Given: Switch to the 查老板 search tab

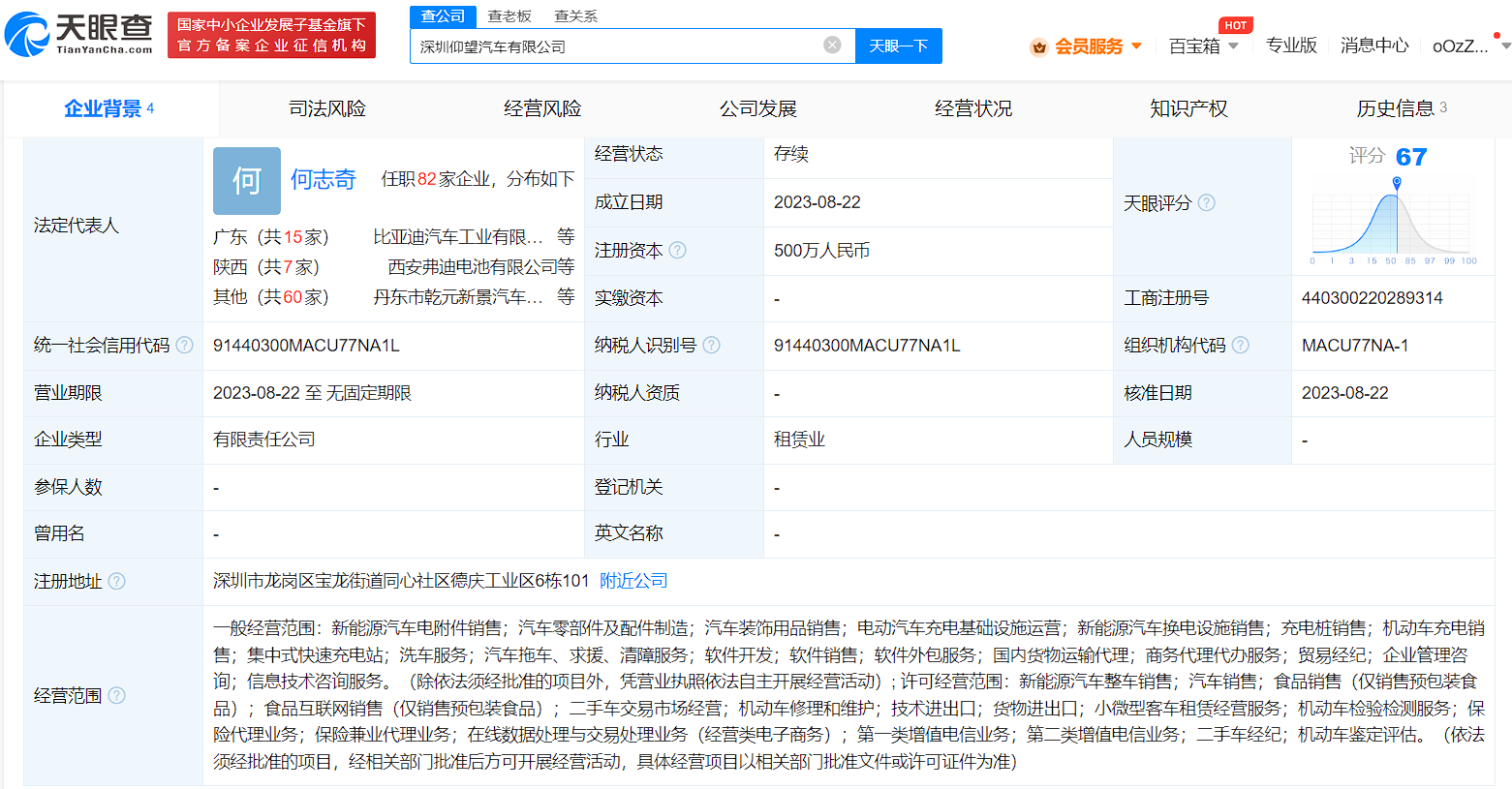Looking at the screenshot, I should 509,16.
